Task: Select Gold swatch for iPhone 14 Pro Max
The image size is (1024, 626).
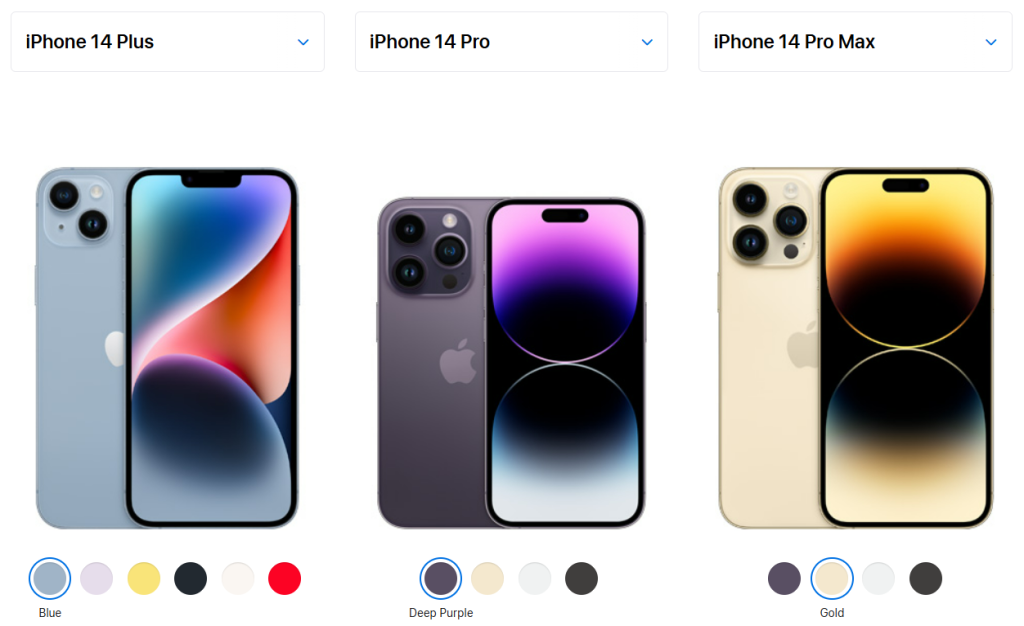Action: [x=832, y=578]
